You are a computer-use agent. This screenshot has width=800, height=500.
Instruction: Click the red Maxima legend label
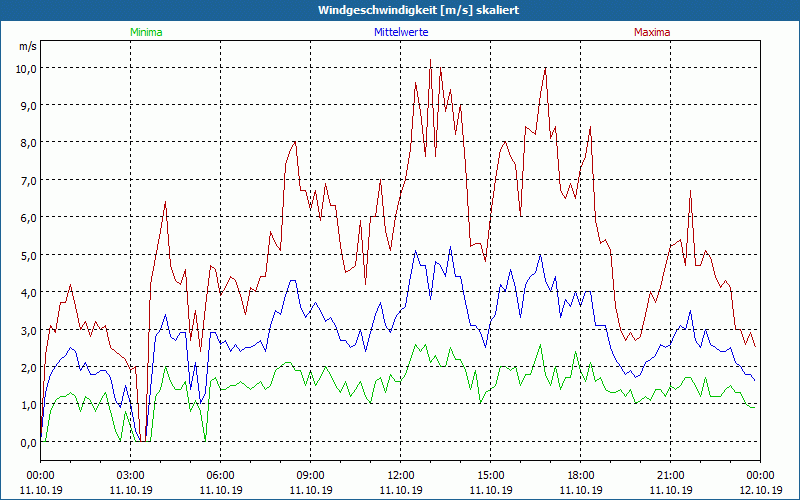pyautogui.click(x=652, y=32)
